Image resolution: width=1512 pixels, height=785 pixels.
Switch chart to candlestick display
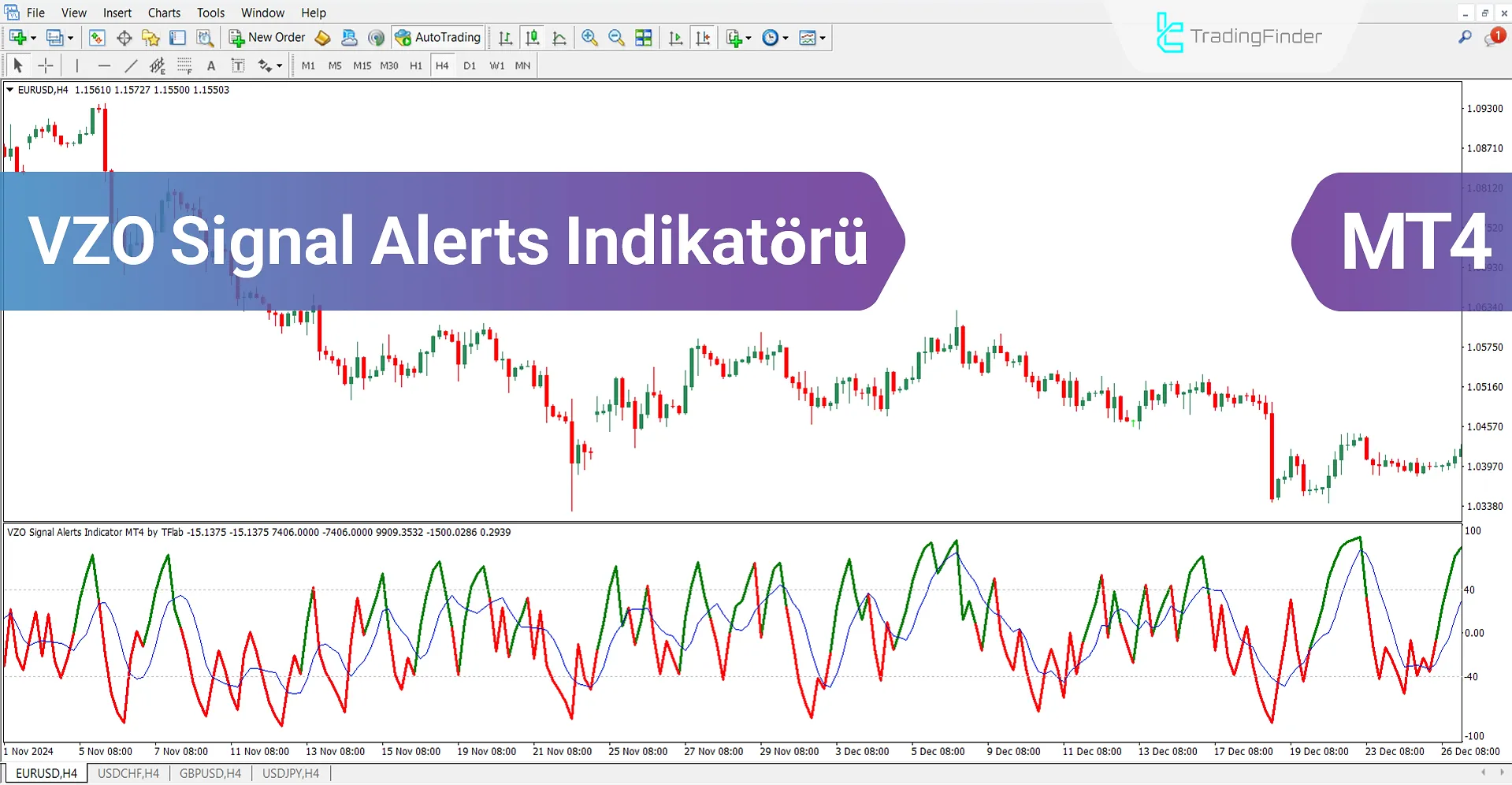tap(532, 37)
